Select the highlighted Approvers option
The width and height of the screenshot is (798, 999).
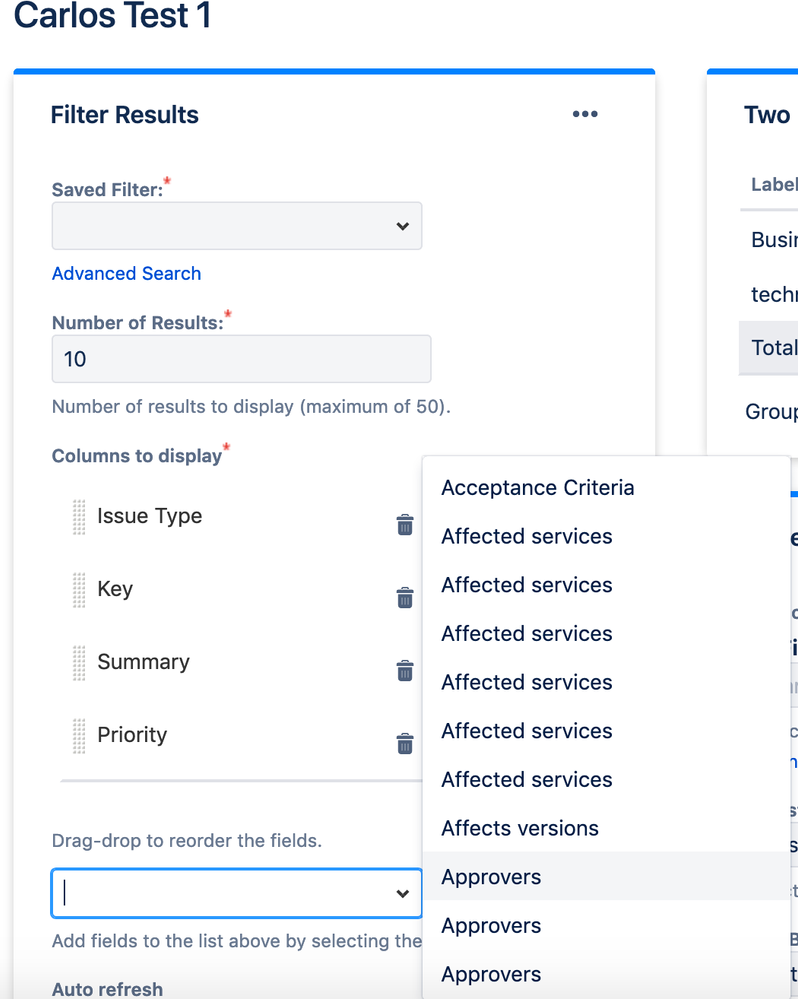pos(491,877)
